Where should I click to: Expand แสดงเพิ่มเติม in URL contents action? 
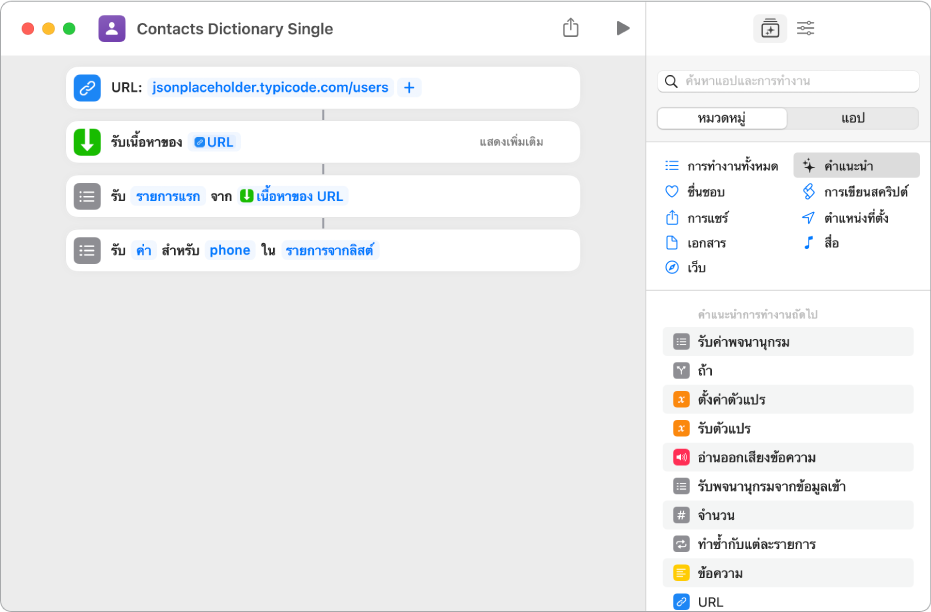[x=511, y=142]
